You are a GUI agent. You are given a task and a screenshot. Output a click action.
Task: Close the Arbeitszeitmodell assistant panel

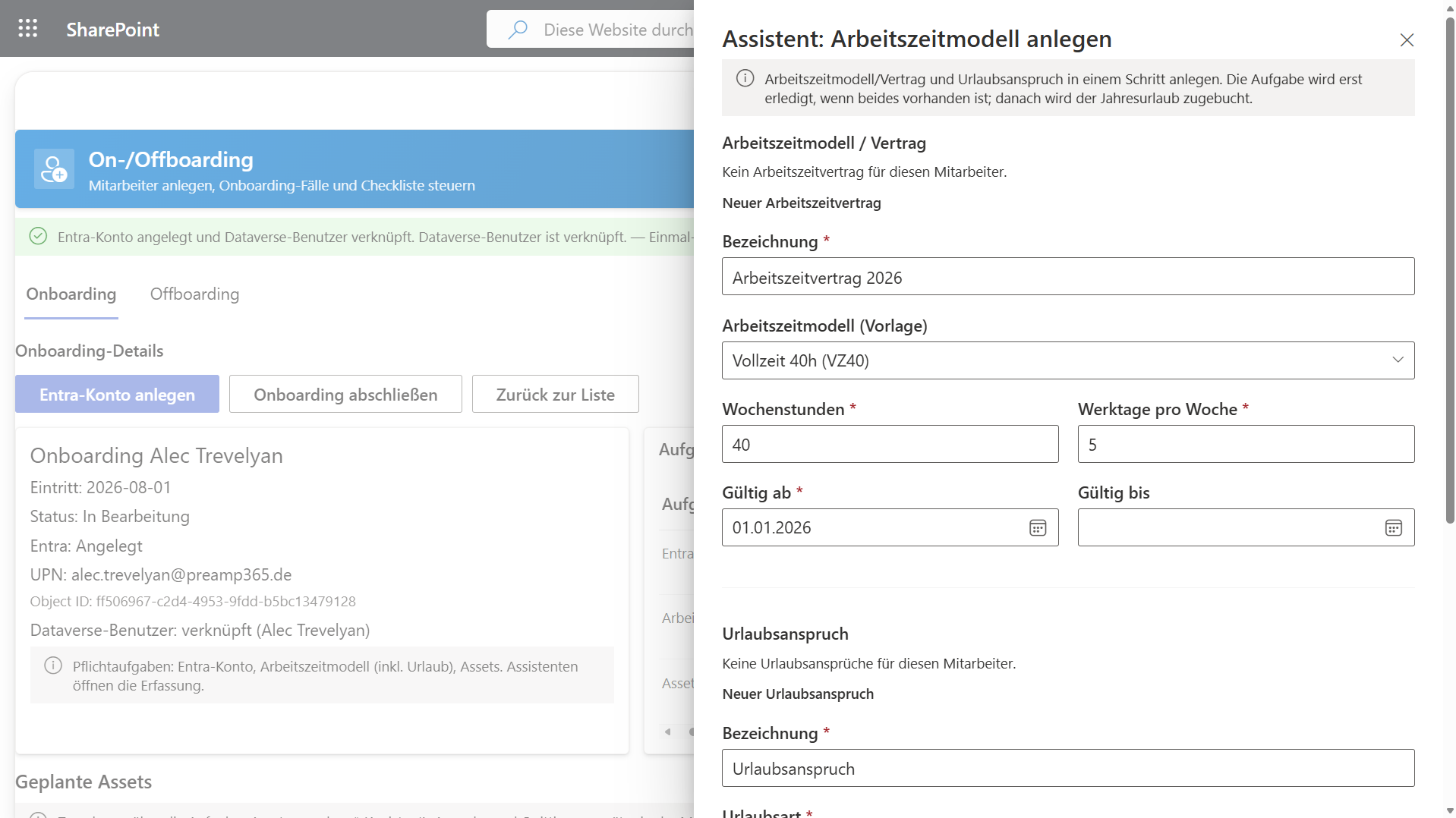pos(1407,39)
